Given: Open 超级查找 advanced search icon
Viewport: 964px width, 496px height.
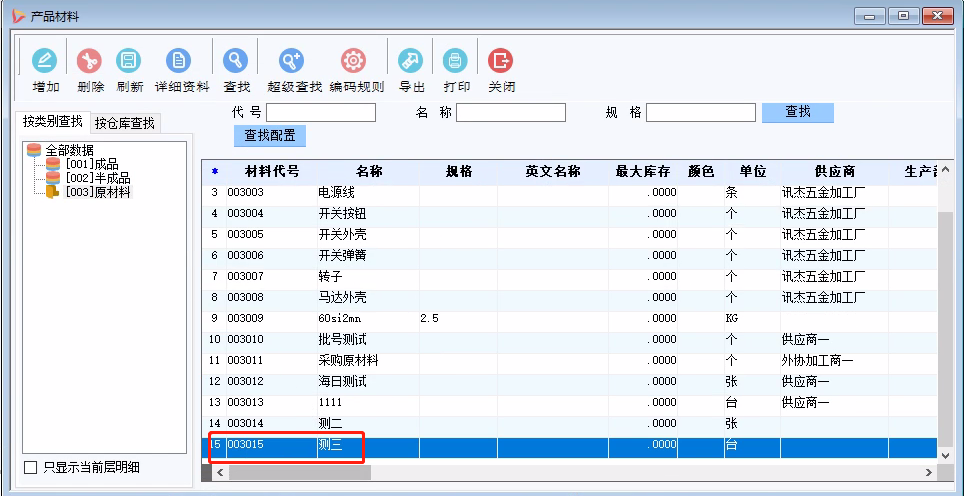Looking at the screenshot, I should pyautogui.click(x=291, y=61).
